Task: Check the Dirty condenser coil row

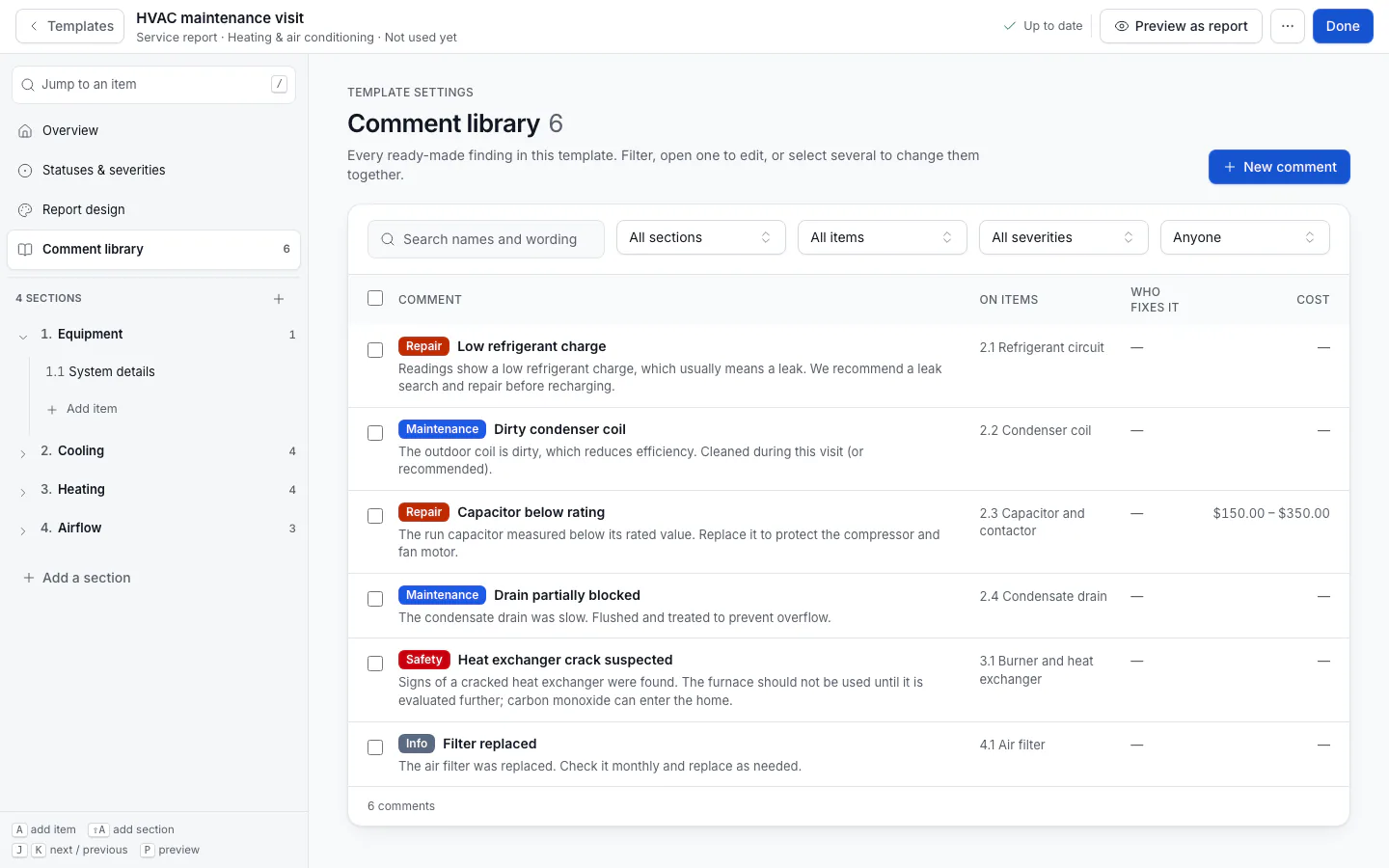Action: click(375, 433)
